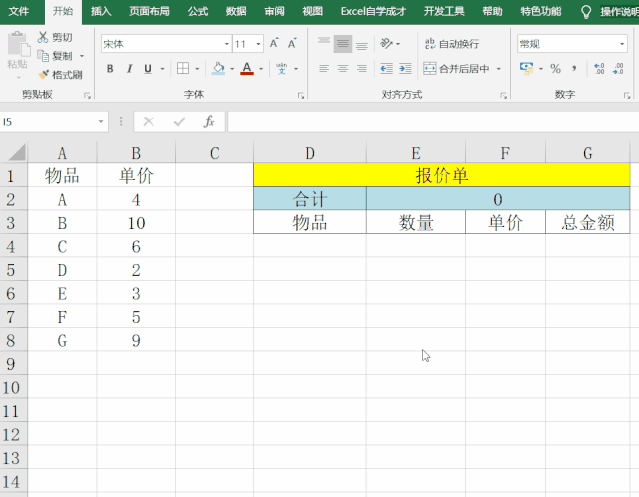
Task: Click the Increase Font Size icon
Action: coord(274,44)
